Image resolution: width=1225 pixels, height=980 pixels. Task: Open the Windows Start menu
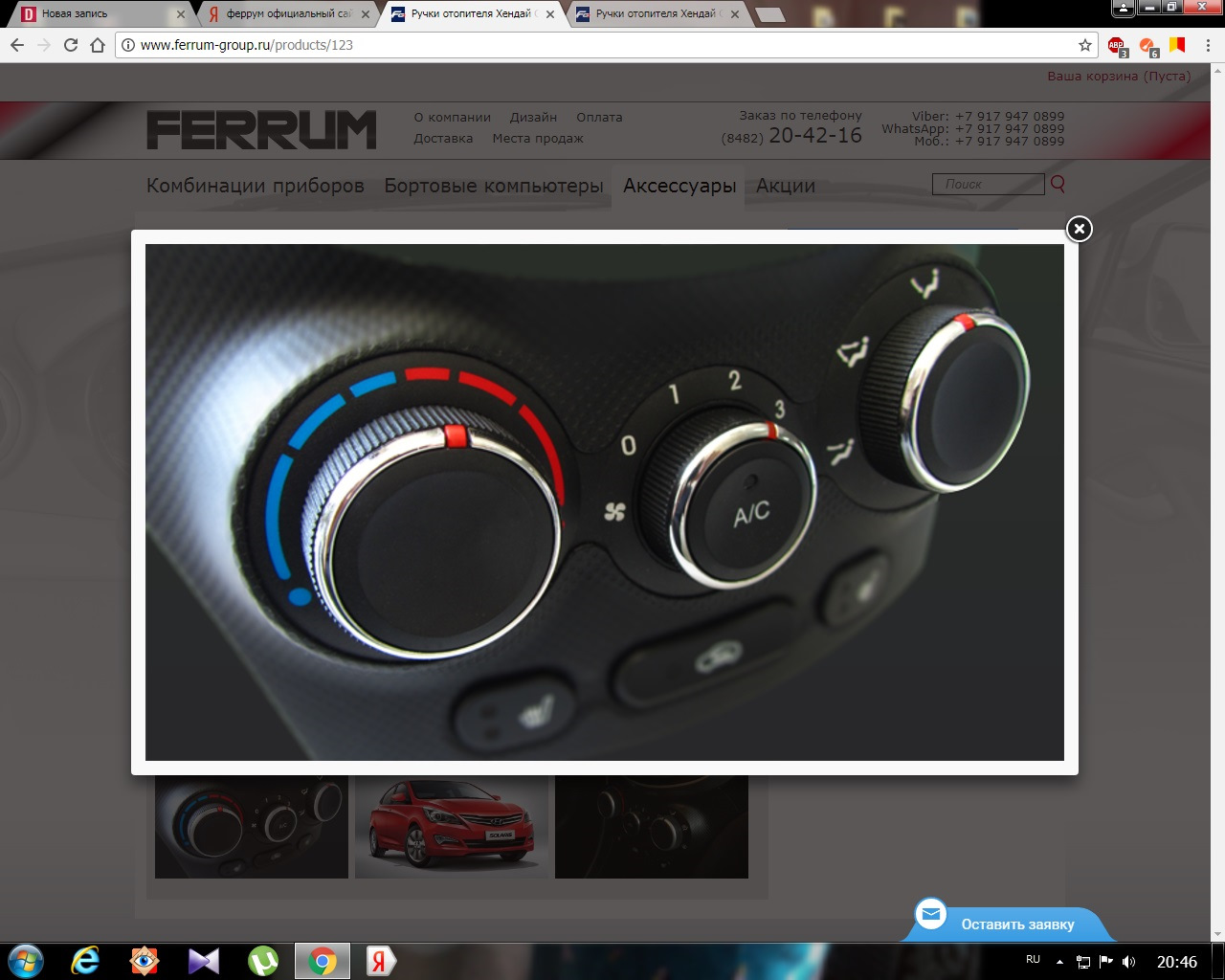[x=25, y=961]
